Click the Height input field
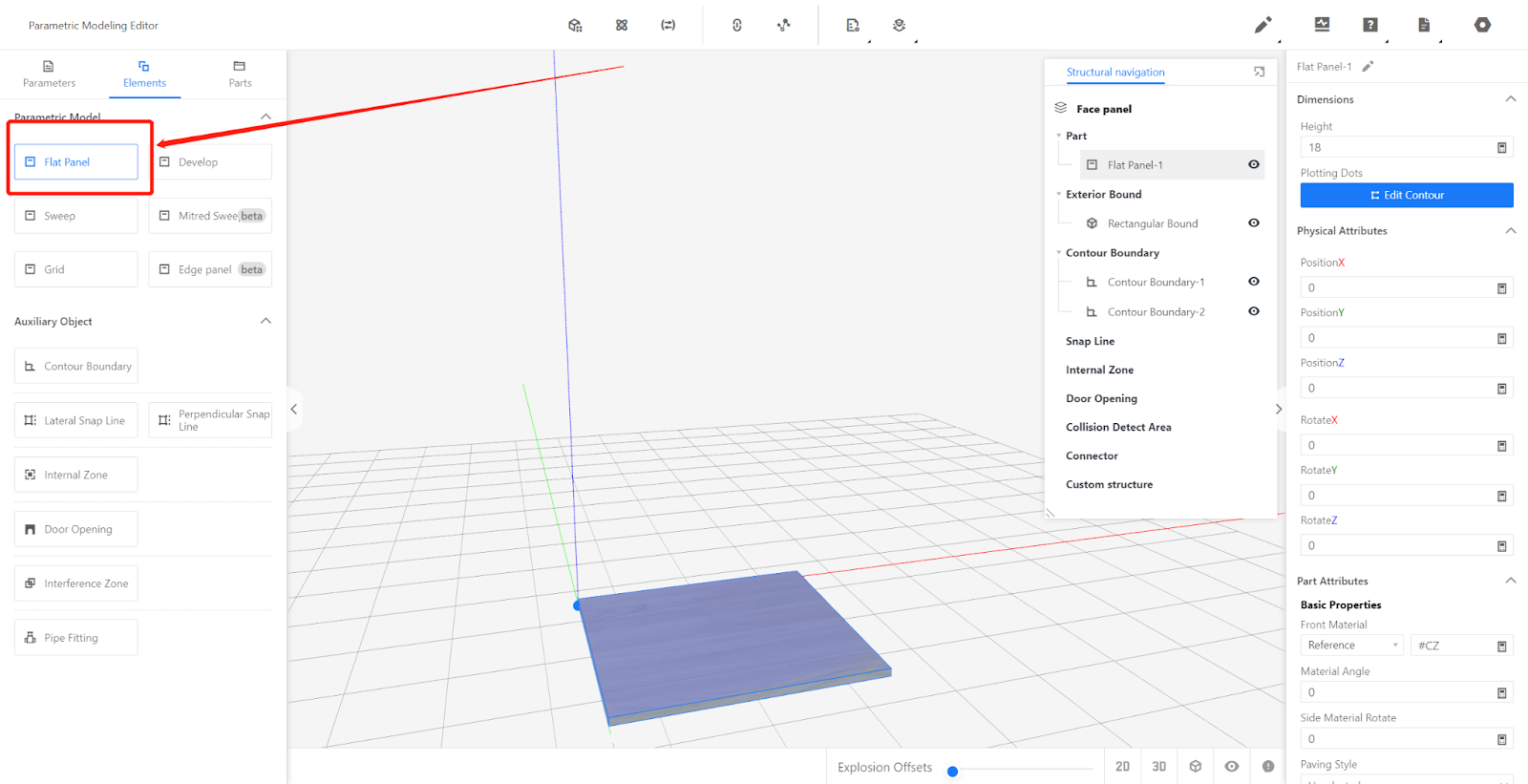The width and height of the screenshot is (1528, 784). pos(1394,148)
